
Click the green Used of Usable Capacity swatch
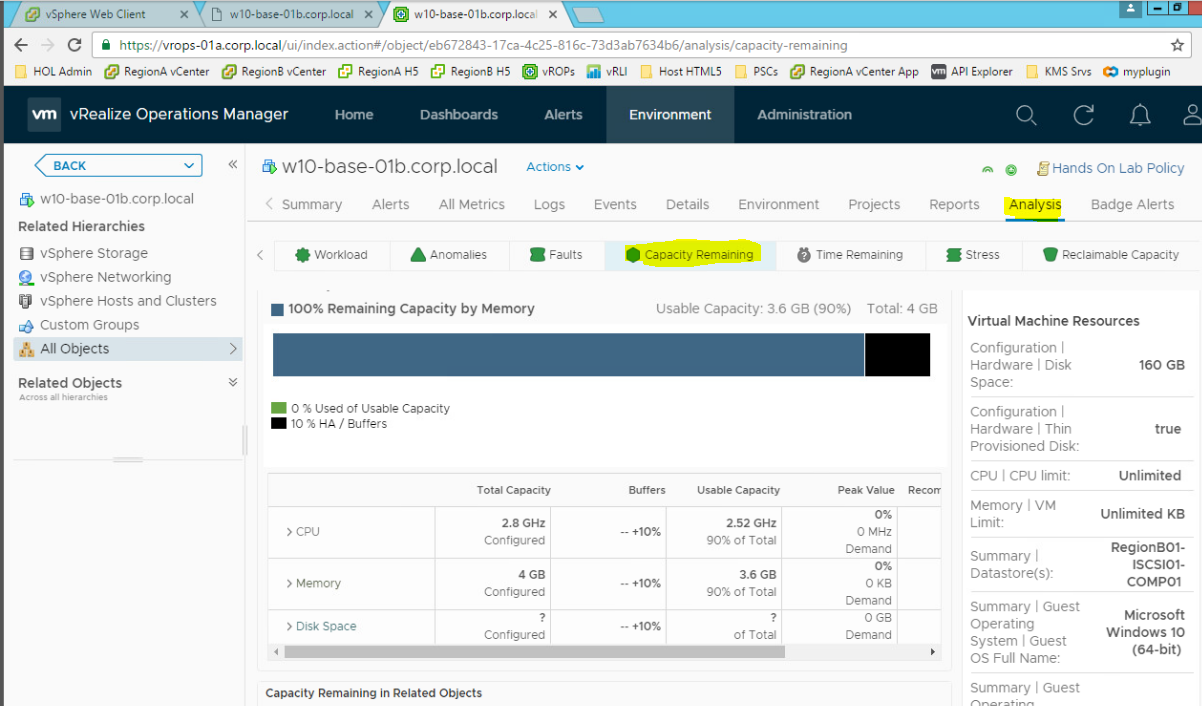pyautogui.click(x=278, y=408)
